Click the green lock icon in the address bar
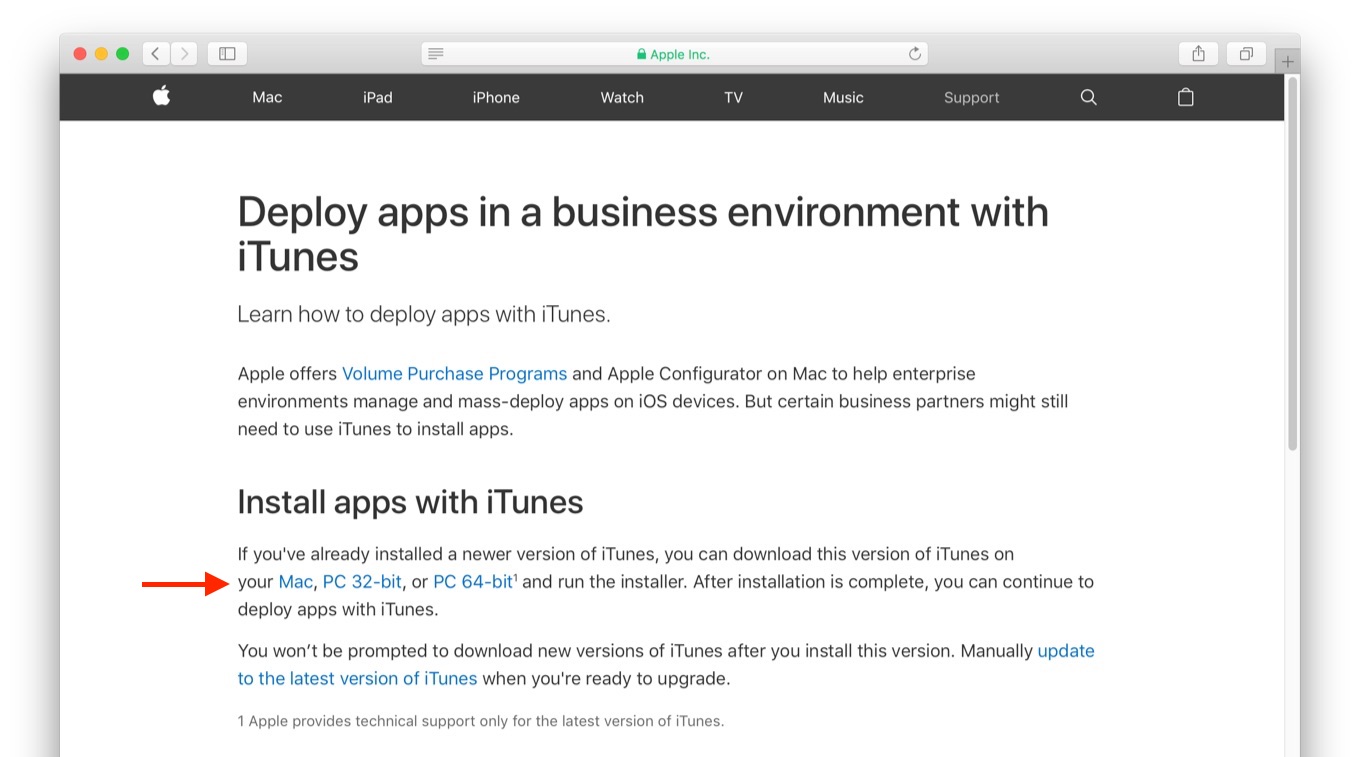The image size is (1360, 757). point(642,55)
